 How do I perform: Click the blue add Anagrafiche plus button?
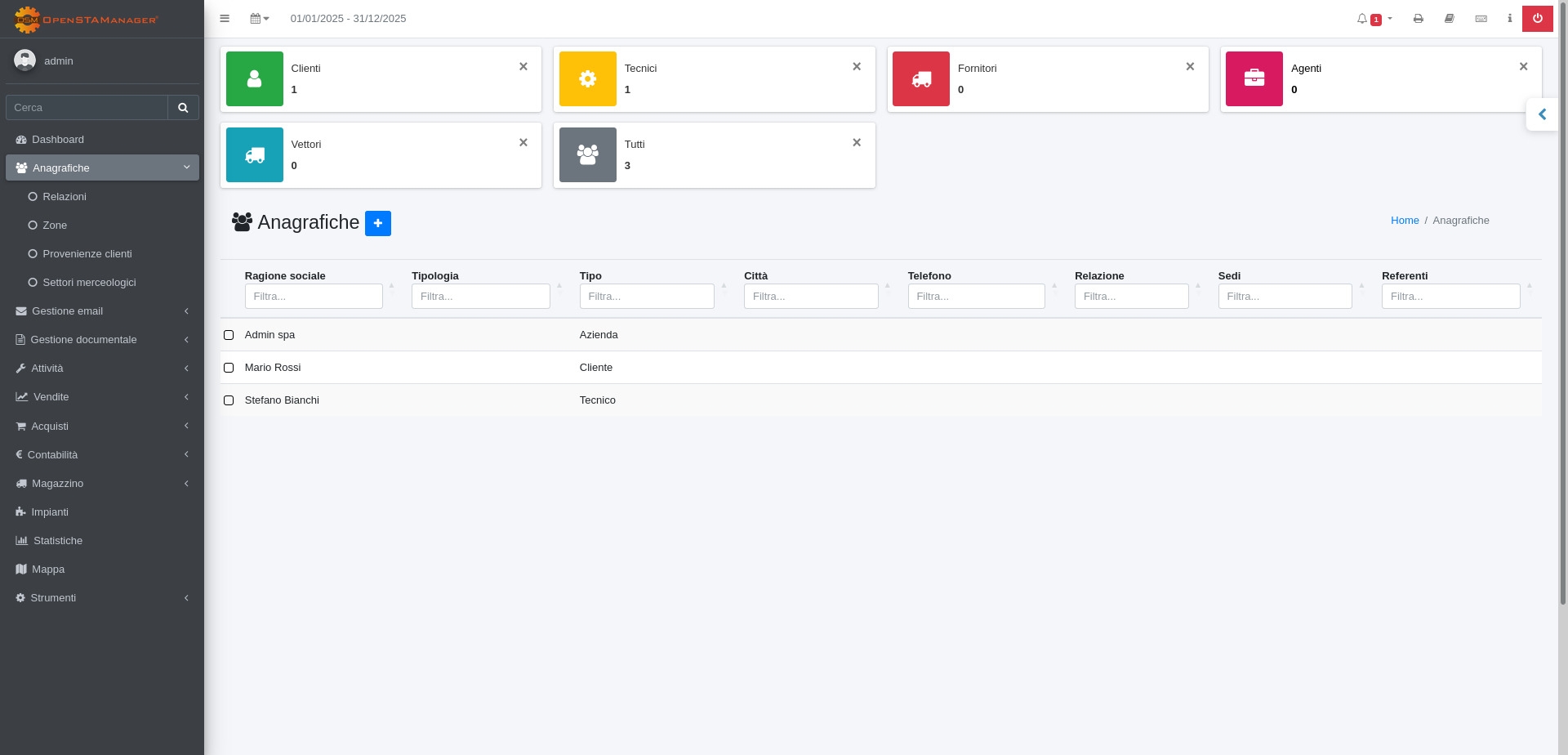click(377, 223)
